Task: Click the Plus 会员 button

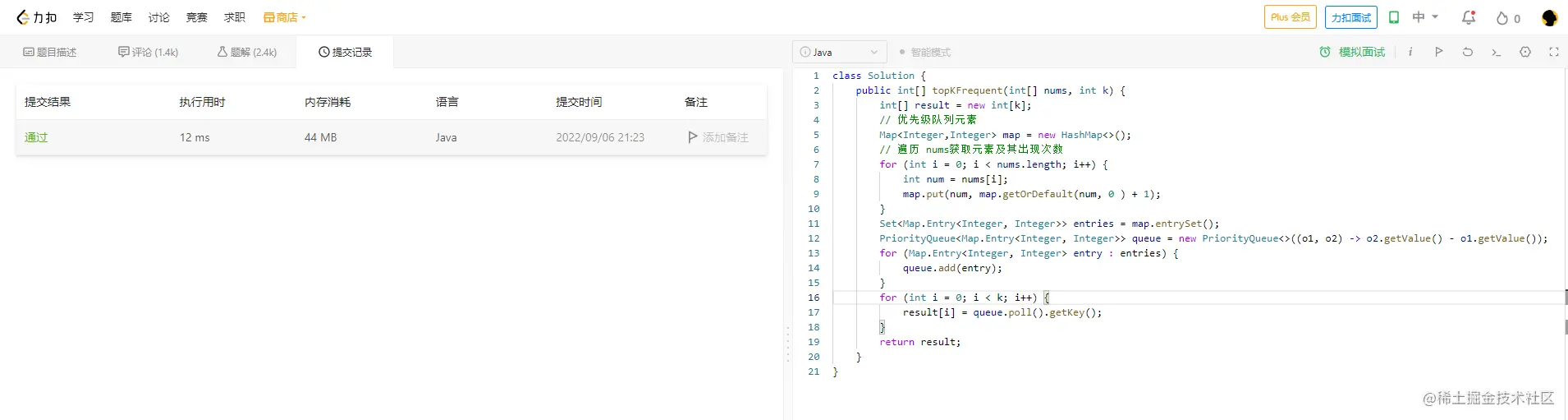Action: [x=1291, y=17]
